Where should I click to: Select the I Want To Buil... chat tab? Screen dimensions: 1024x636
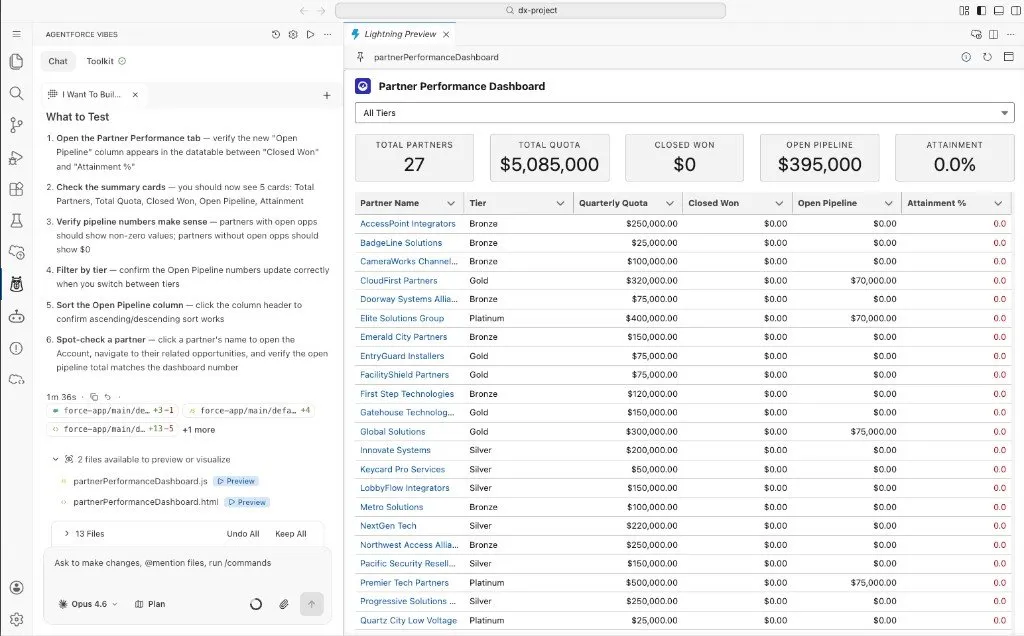pos(91,95)
